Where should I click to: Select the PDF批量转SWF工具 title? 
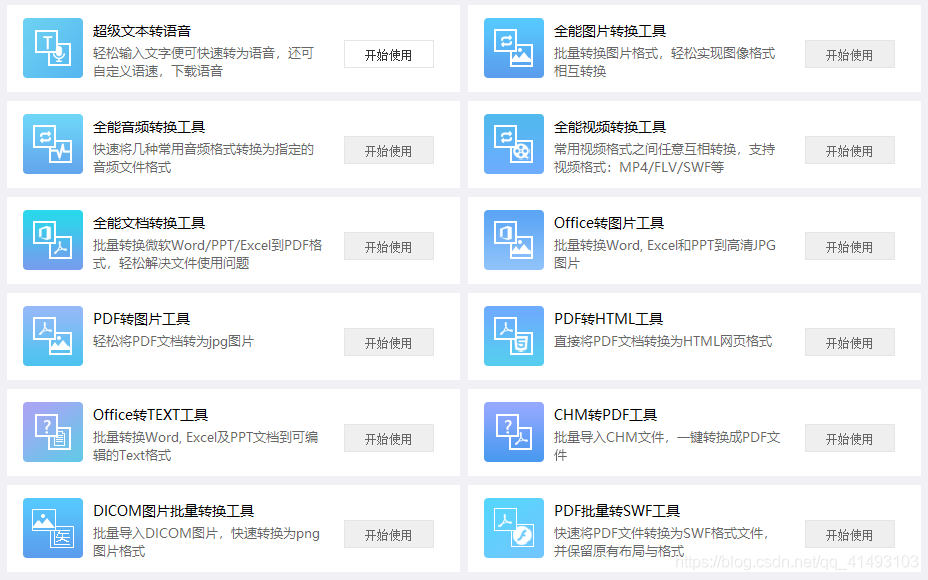(617, 511)
